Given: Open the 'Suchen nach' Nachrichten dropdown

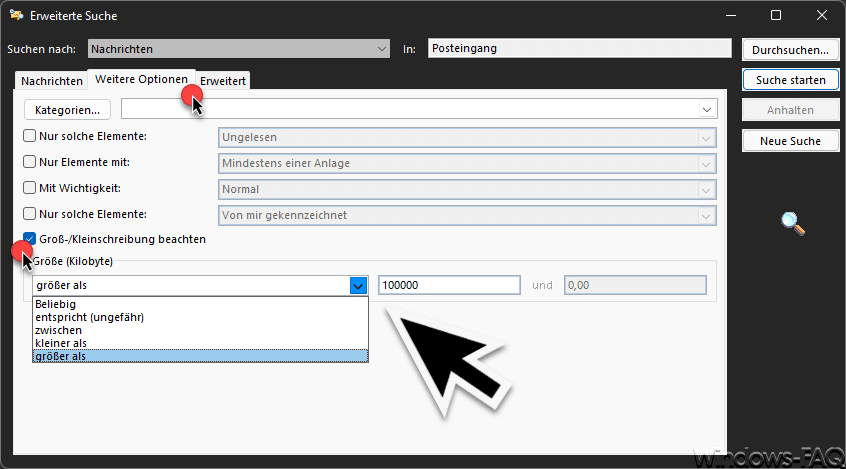Looking at the screenshot, I should click(238, 49).
